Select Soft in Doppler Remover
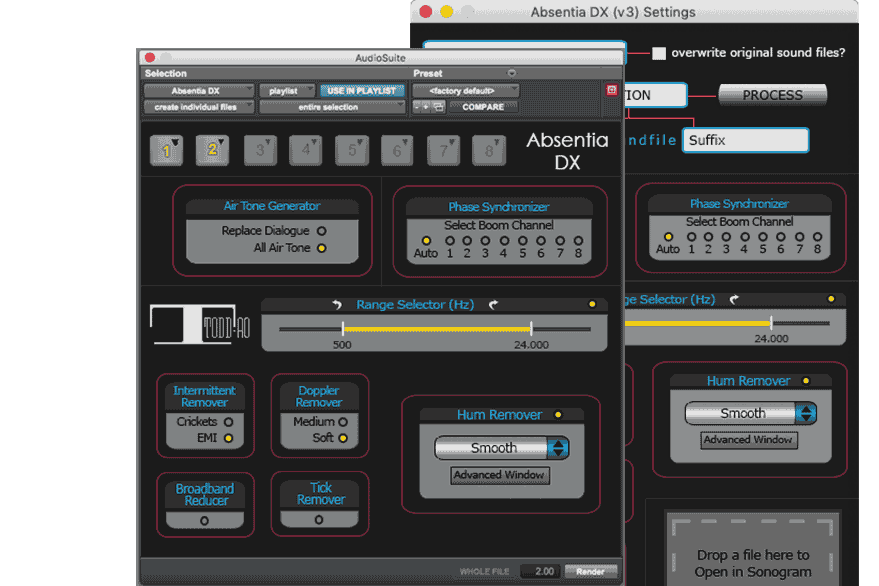This screenshot has width=879, height=586. coord(343,438)
